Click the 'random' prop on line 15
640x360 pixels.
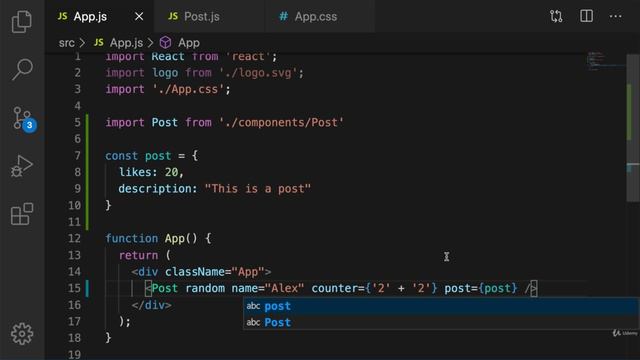click(205, 288)
